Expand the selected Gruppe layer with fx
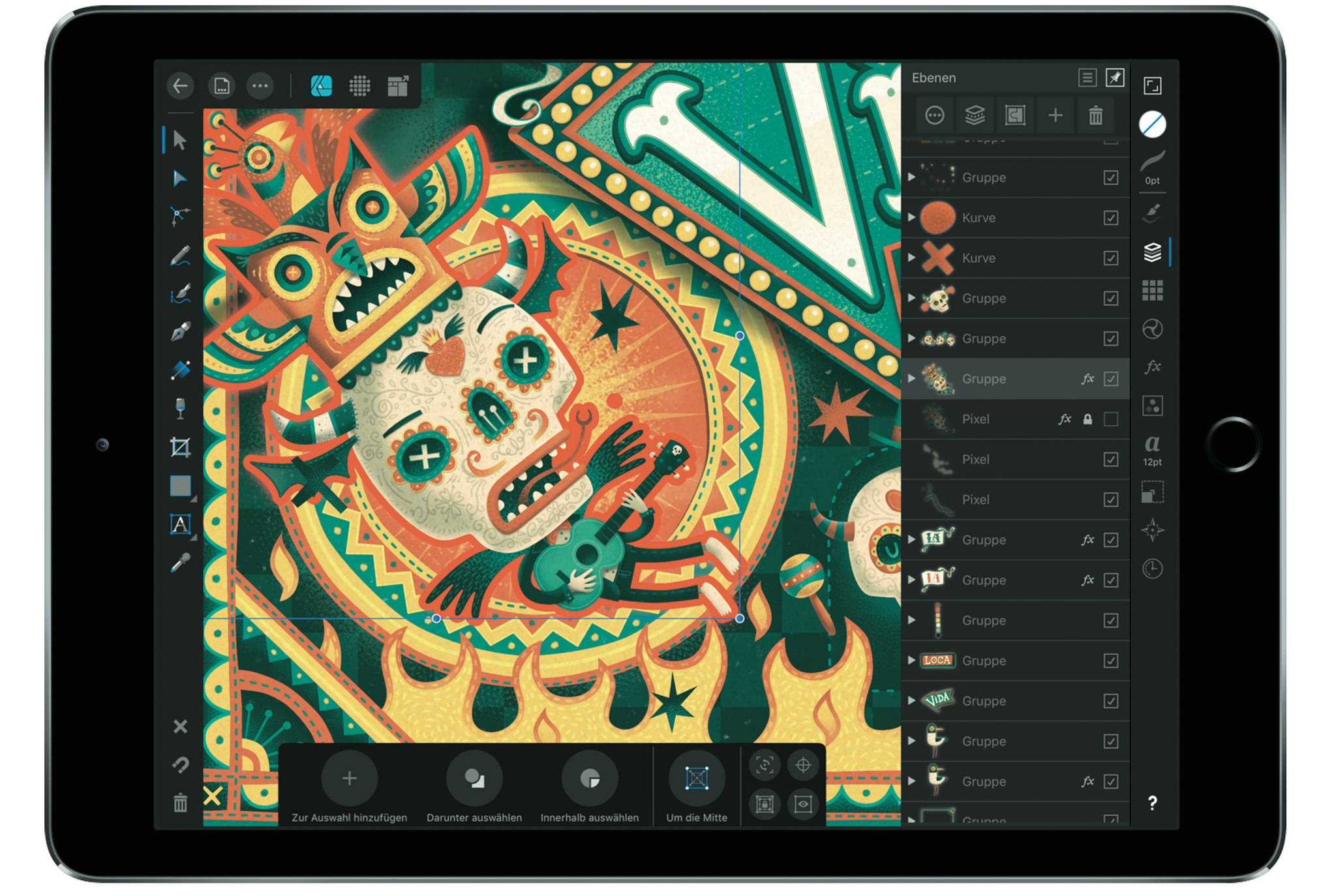The height and width of the screenshot is (896, 1336). 911,379
